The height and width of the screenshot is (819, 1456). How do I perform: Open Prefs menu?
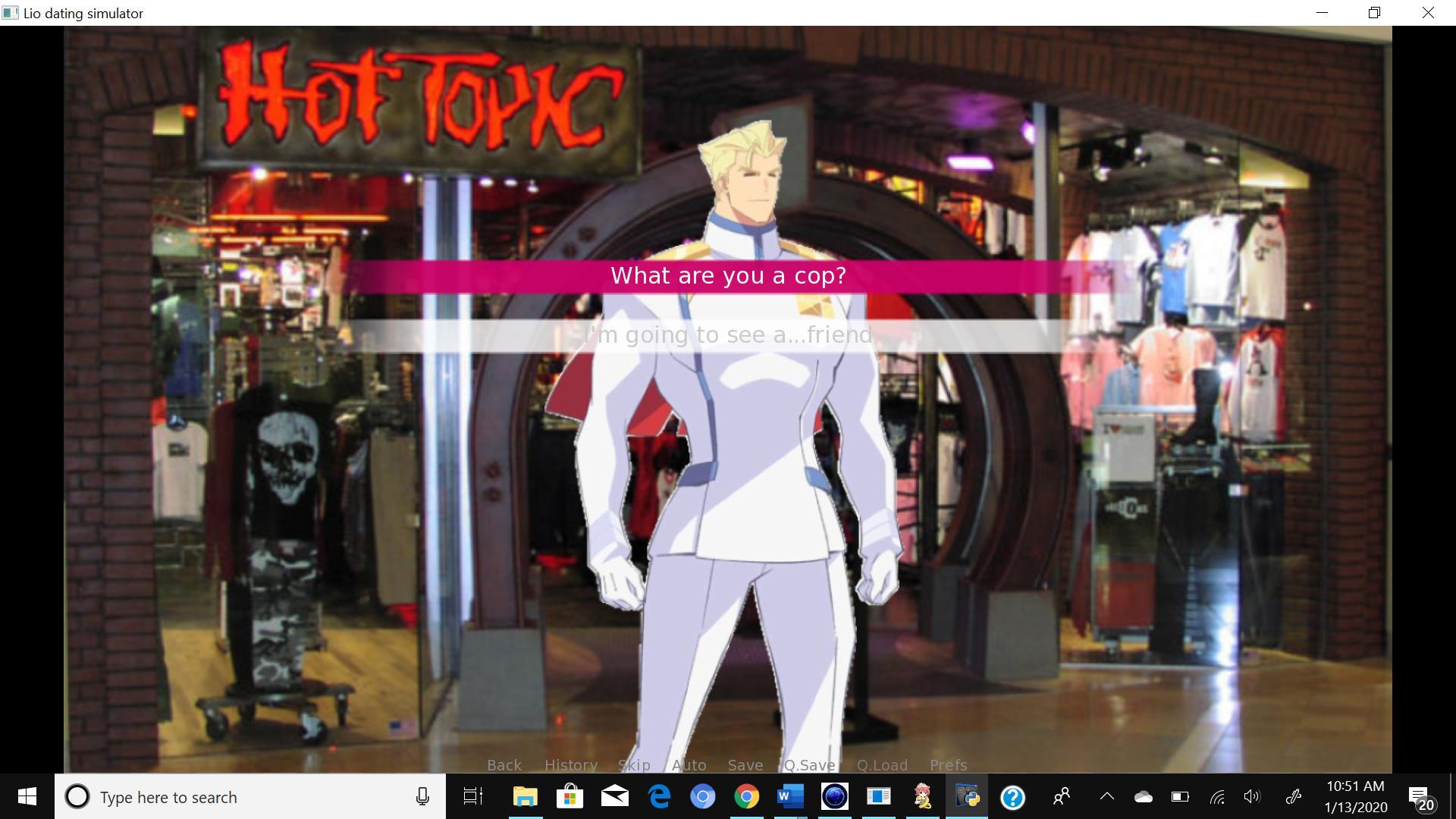click(948, 765)
